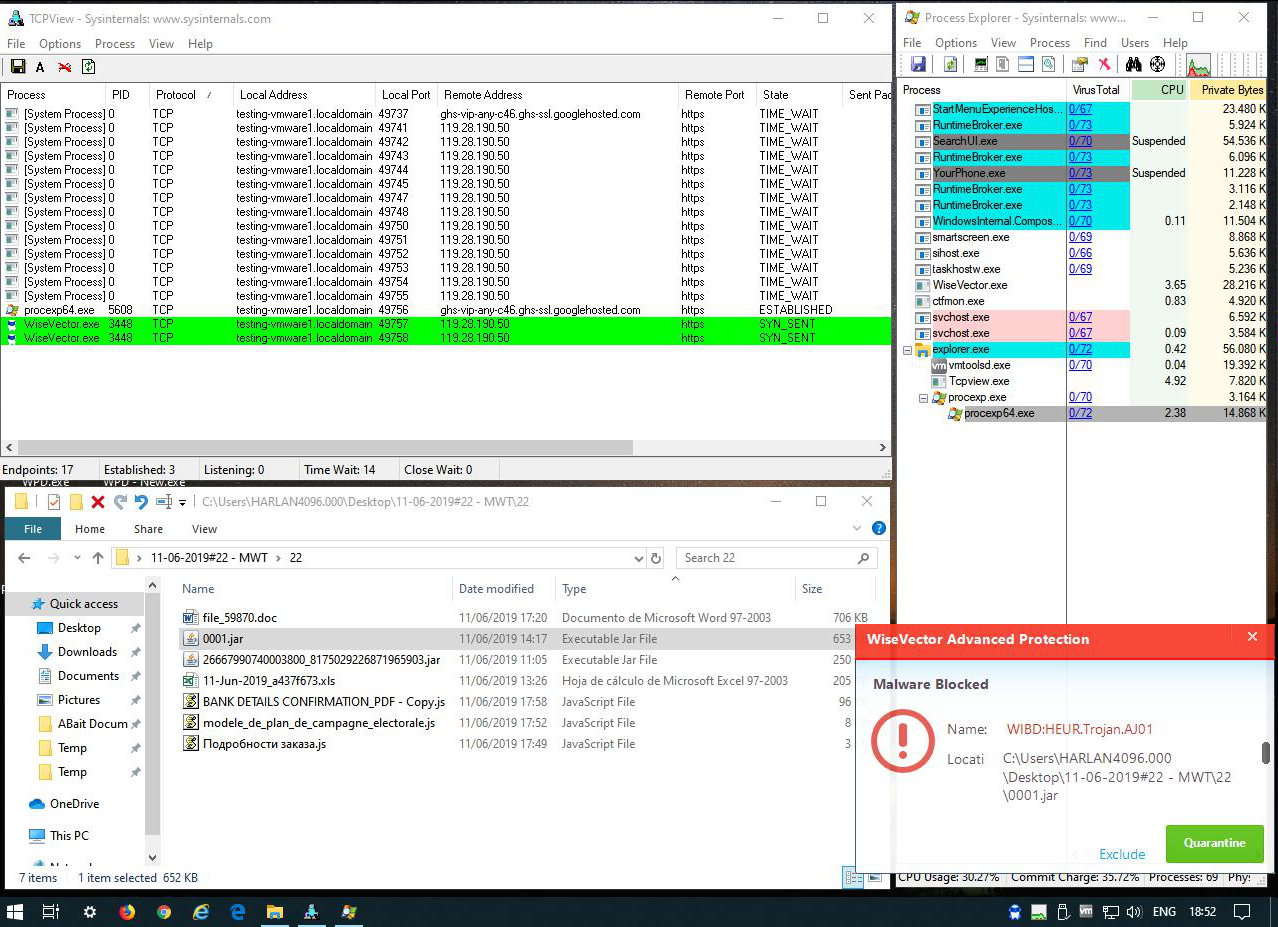Click the green Quarantine button
The image size is (1278, 927).
[1214, 843]
